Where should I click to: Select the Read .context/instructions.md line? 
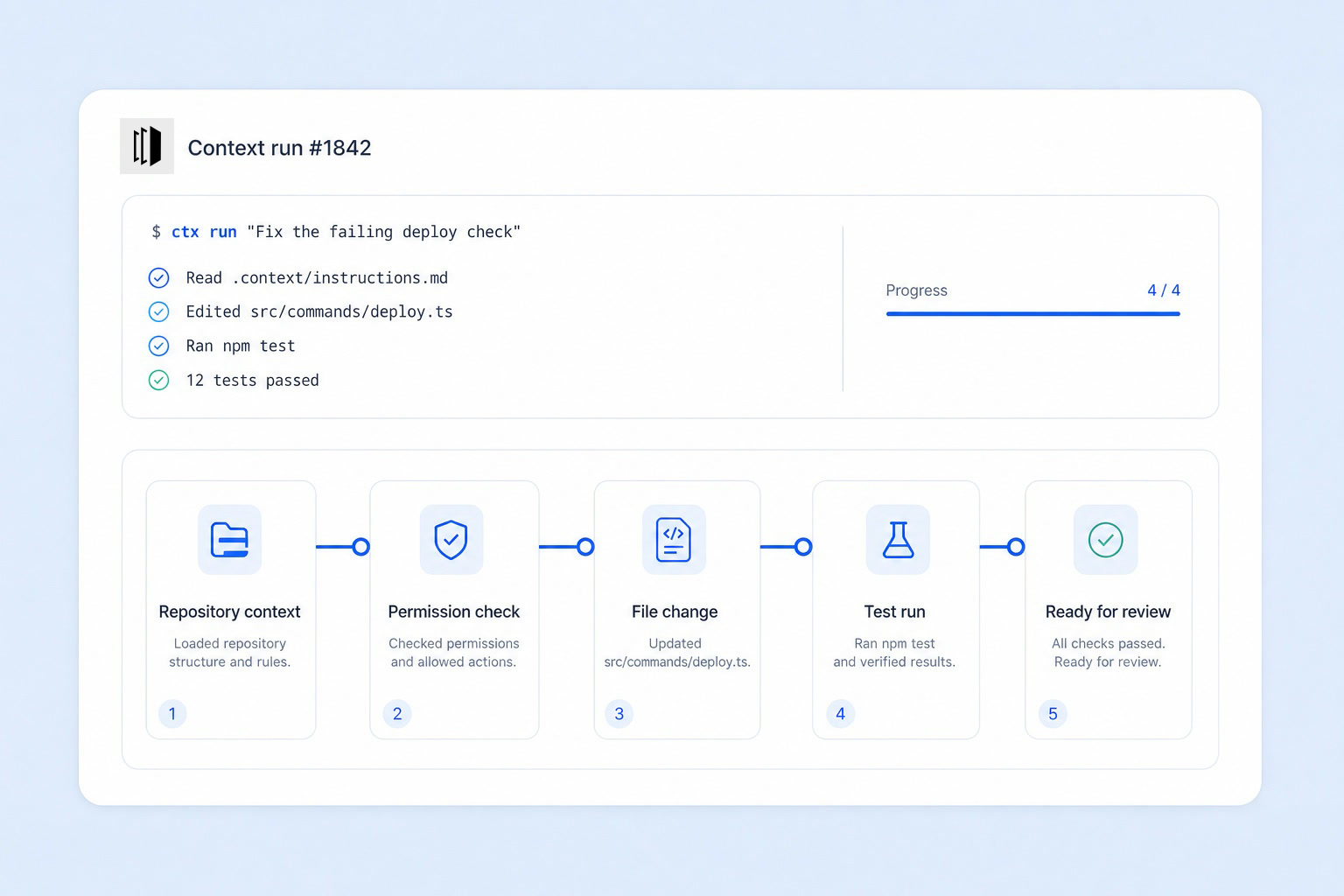[317, 278]
